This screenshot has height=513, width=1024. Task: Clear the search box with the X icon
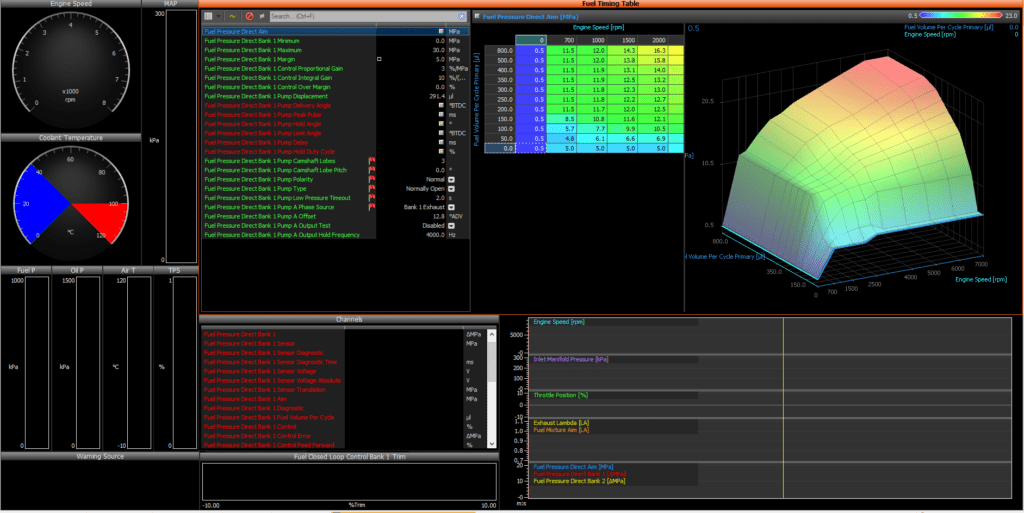click(462, 16)
